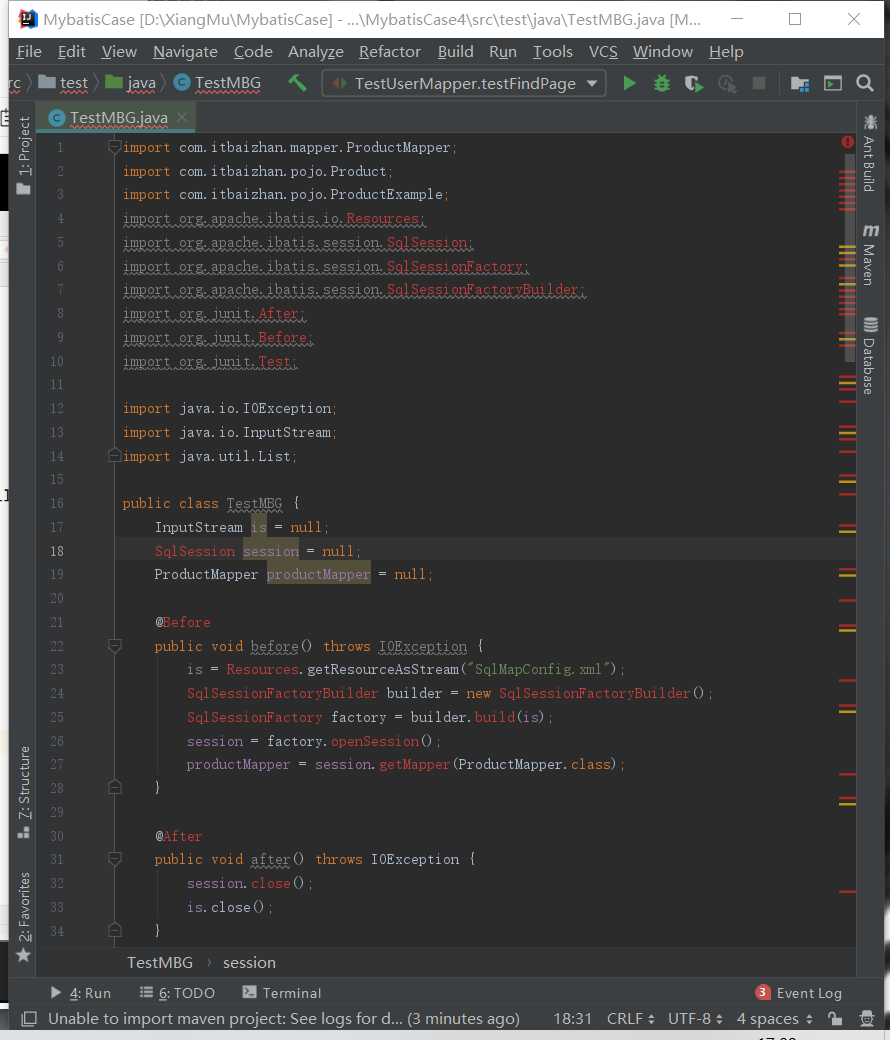Click the test folder breadcrumb
This screenshot has width=890, height=1040.
[x=64, y=83]
